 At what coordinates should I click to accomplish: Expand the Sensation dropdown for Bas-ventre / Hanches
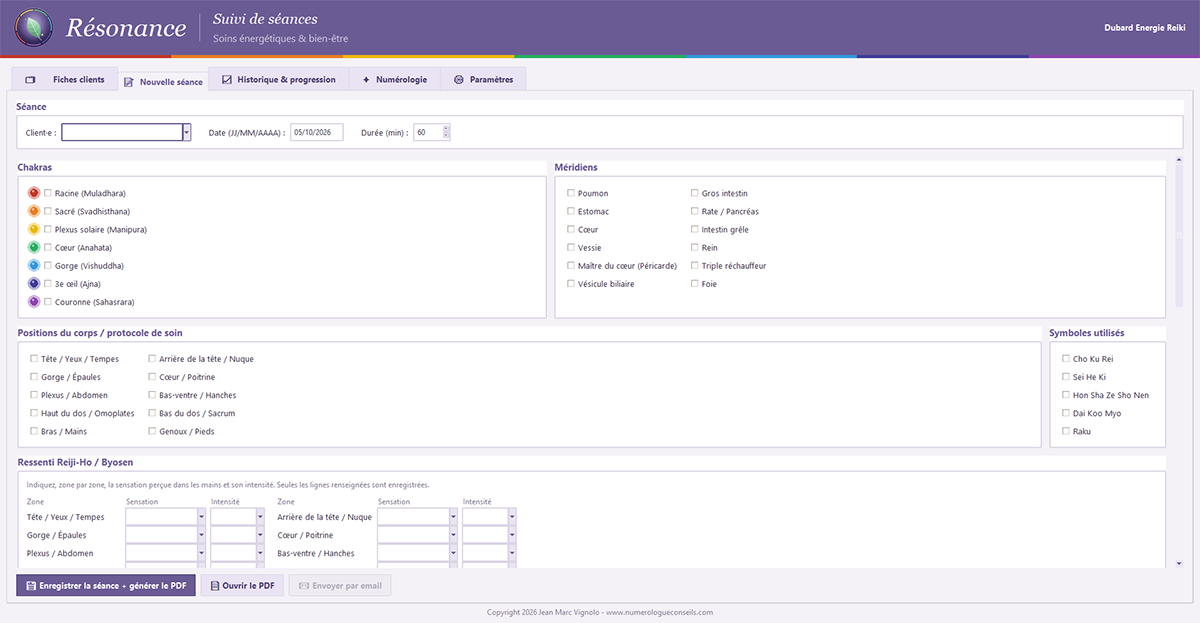click(x=454, y=553)
